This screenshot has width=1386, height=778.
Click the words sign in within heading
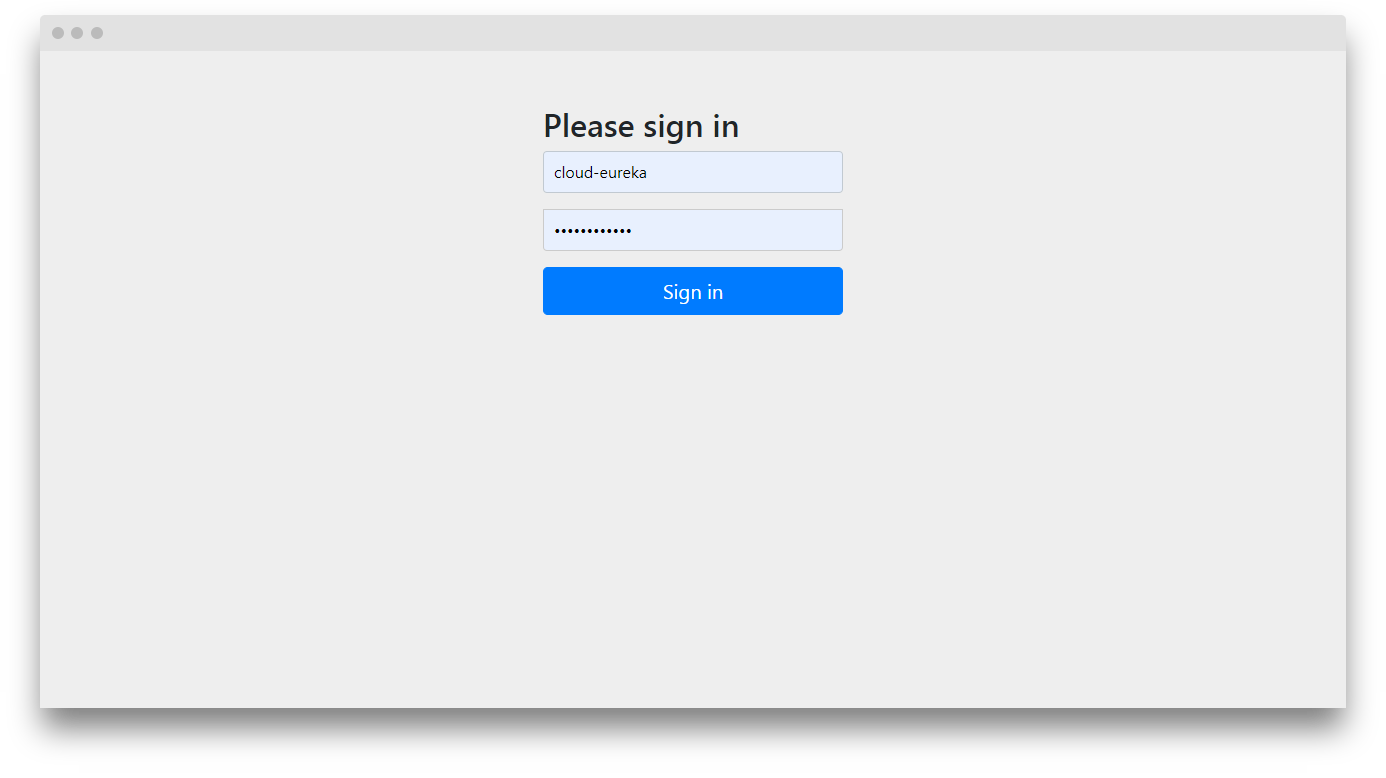(x=691, y=127)
